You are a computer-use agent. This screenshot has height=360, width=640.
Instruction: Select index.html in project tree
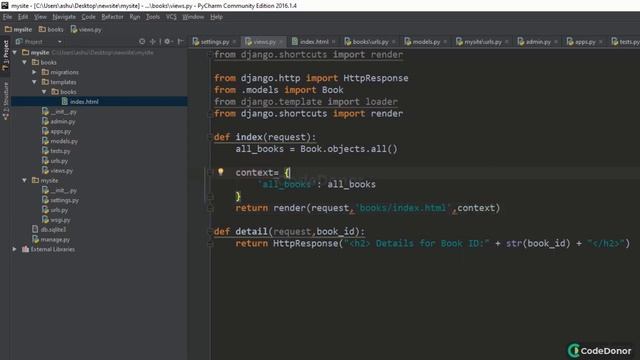99,102
